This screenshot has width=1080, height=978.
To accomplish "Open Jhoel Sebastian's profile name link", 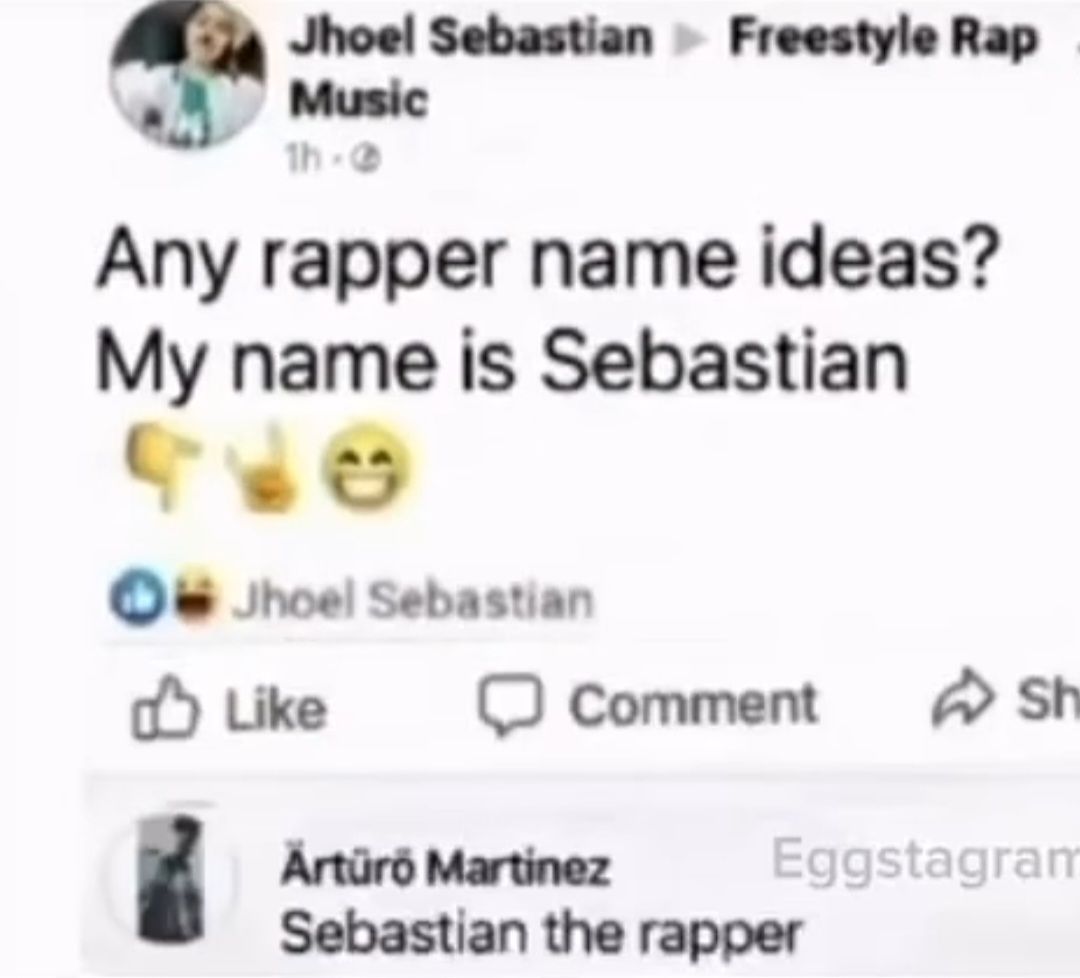I will [471, 37].
